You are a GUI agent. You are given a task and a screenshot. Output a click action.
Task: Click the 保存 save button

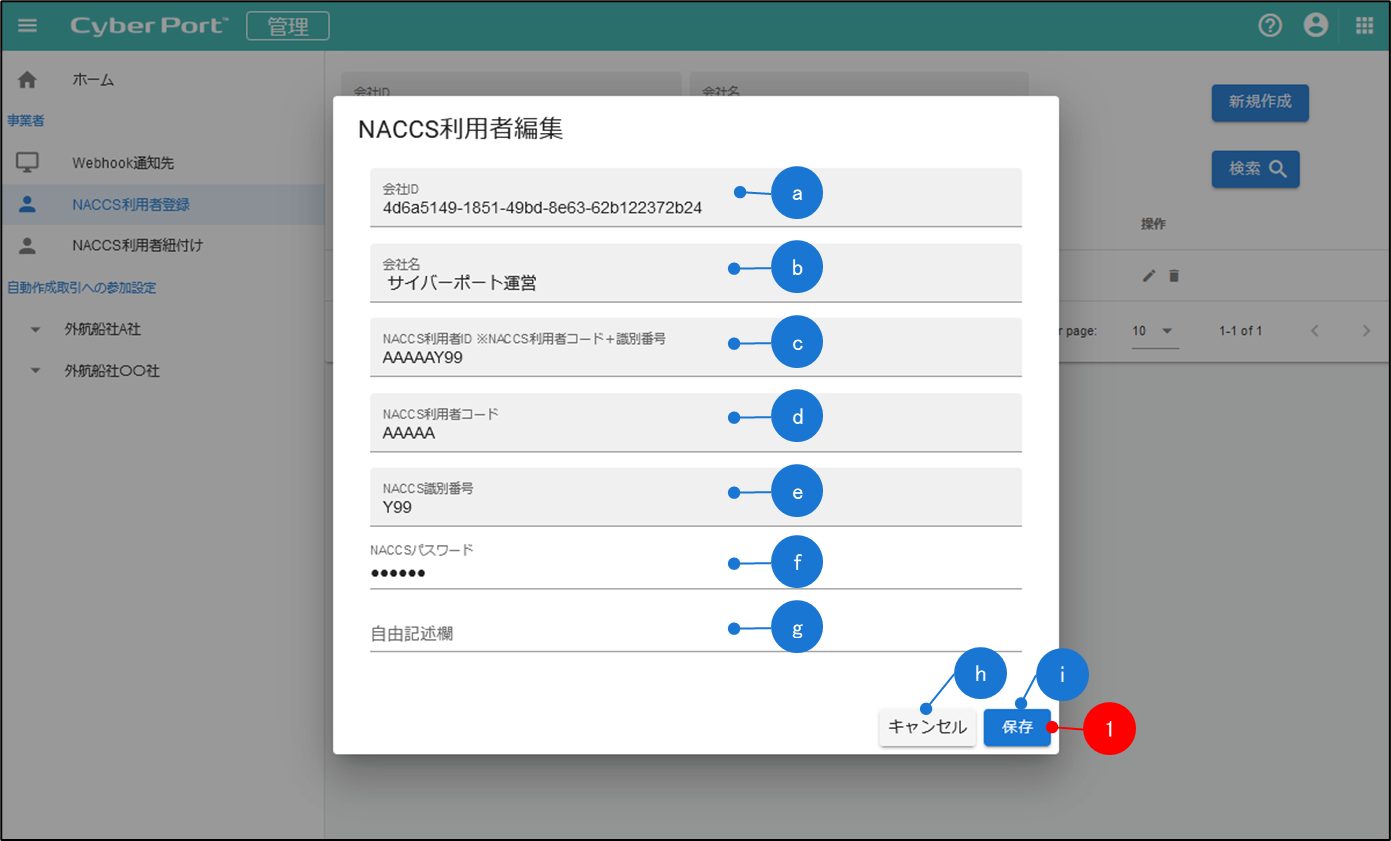pyautogui.click(x=1016, y=727)
